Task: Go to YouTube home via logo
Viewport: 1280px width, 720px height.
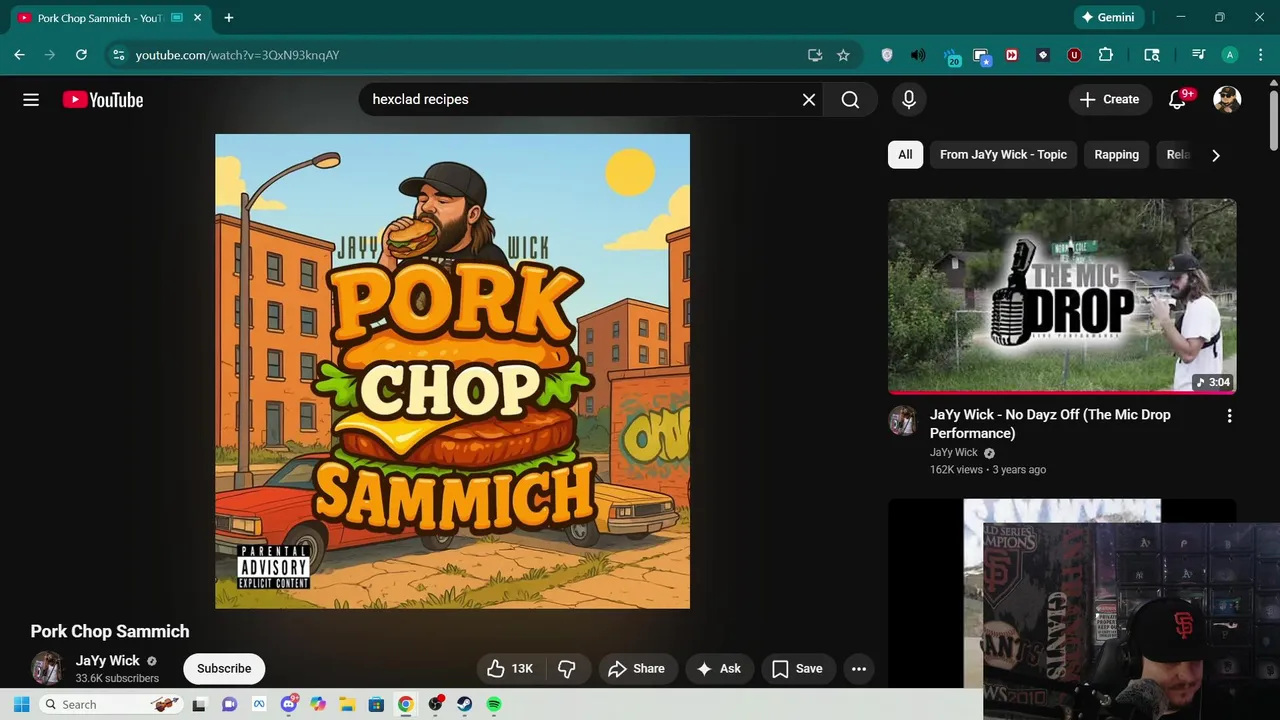Action: 103,99
